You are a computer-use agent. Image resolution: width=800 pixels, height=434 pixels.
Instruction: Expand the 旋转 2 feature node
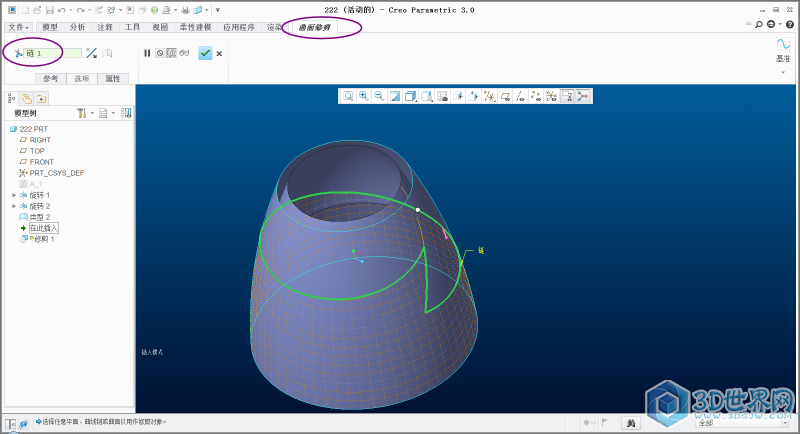tap(14, 206)
